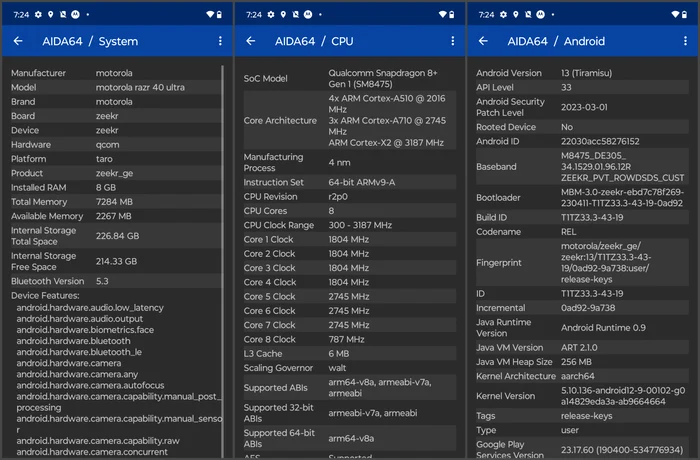Select the Fingerprint label
Image resolution: width=700 pixels, height=460 pixels.
click(499, 263)
